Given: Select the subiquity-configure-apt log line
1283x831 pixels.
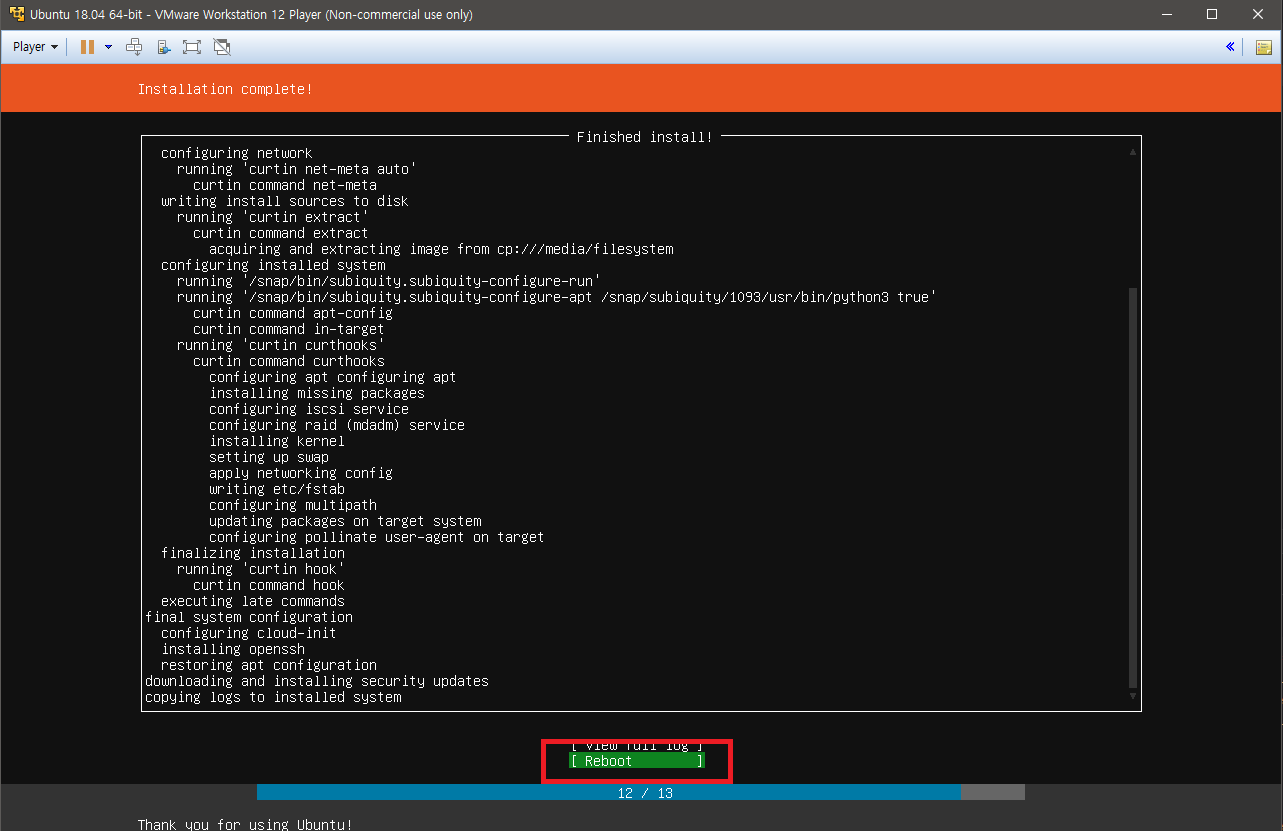Looking at the screenshot, I should [x=557, y=297].
